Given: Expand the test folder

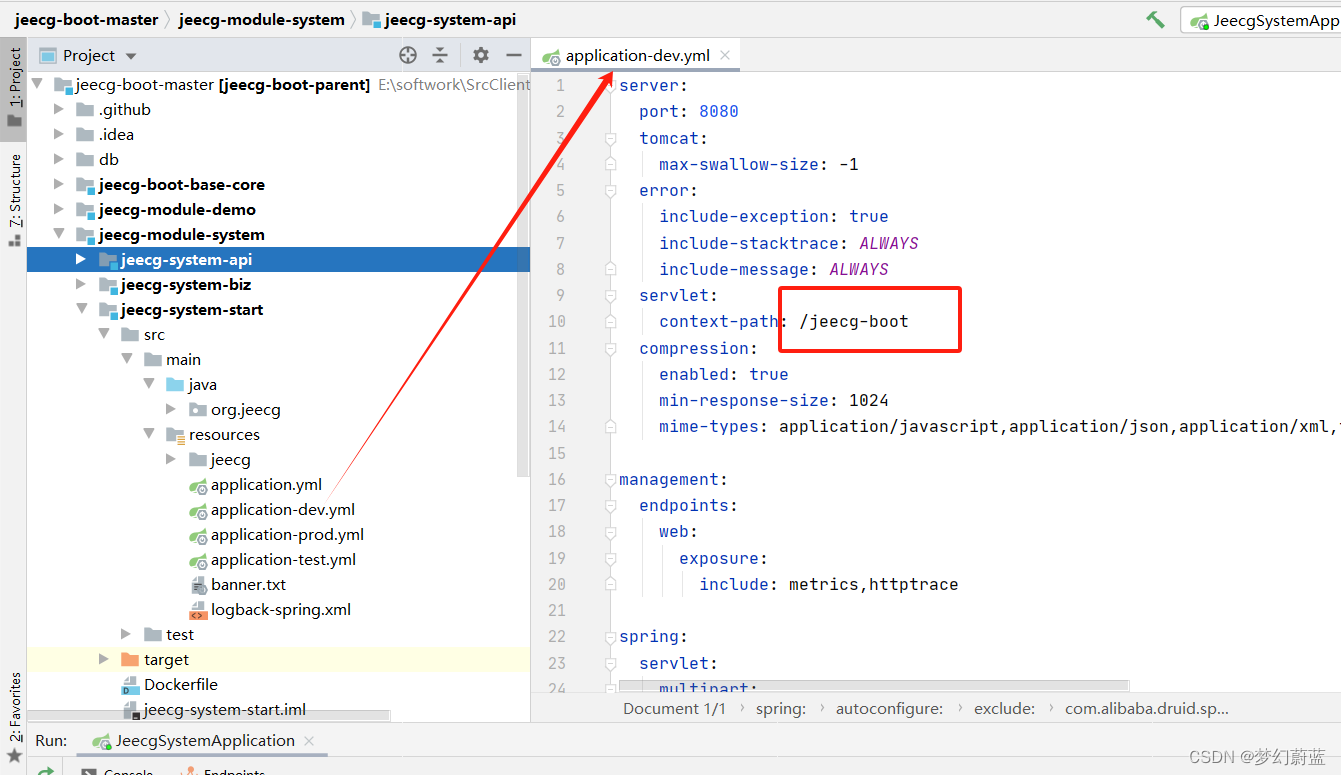Looking at the screenshot, I should pos(126,634).
